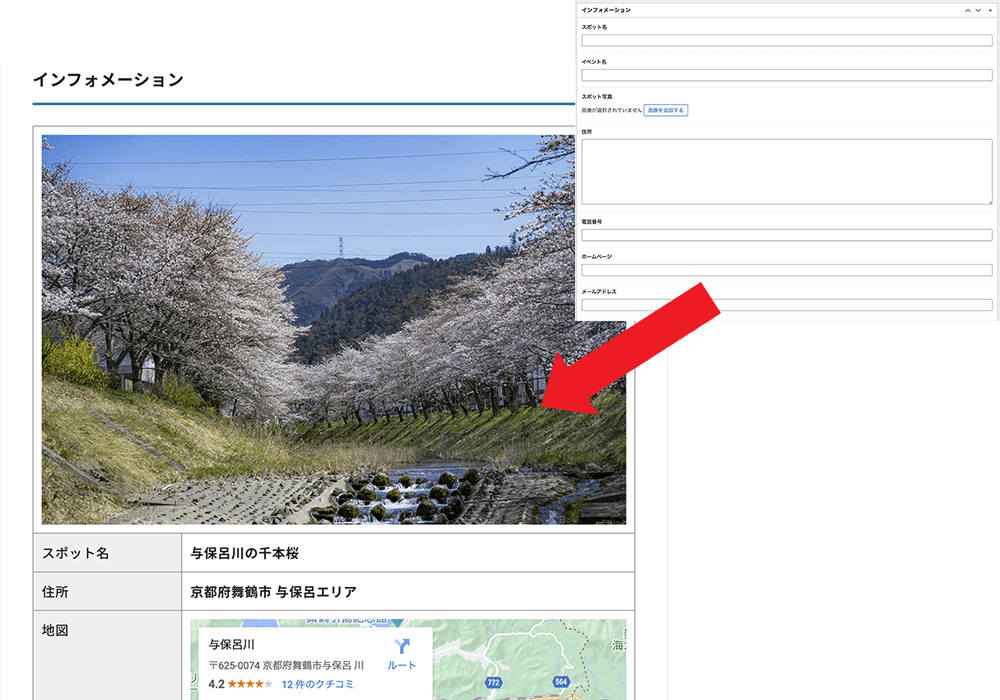Image resolution: width=1000 pixels, height=700 pixels.
Task: Click the 〒625-0074 address in map card
Action: (286, 665)
